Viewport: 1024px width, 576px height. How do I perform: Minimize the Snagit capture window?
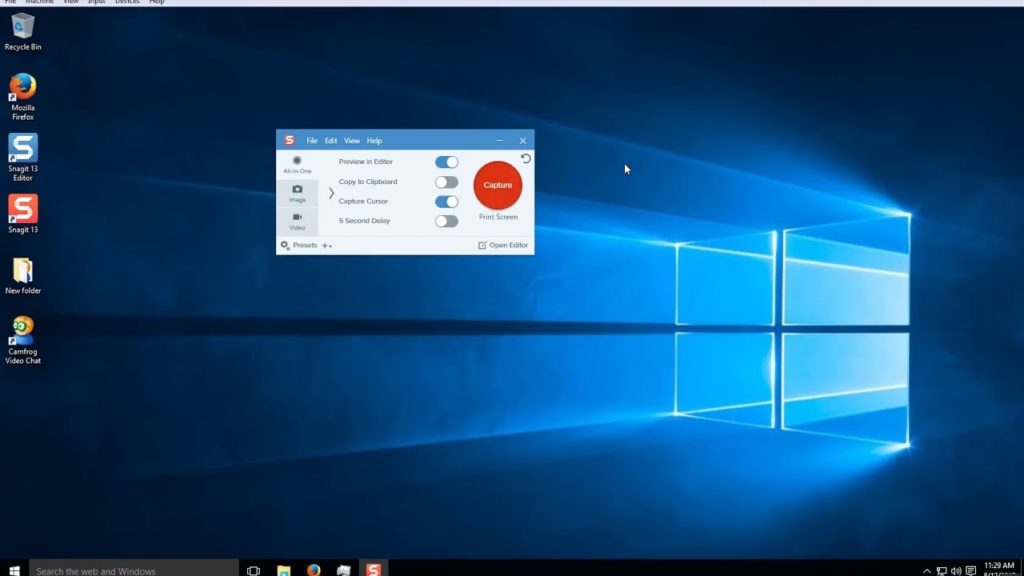pos(500,140)
